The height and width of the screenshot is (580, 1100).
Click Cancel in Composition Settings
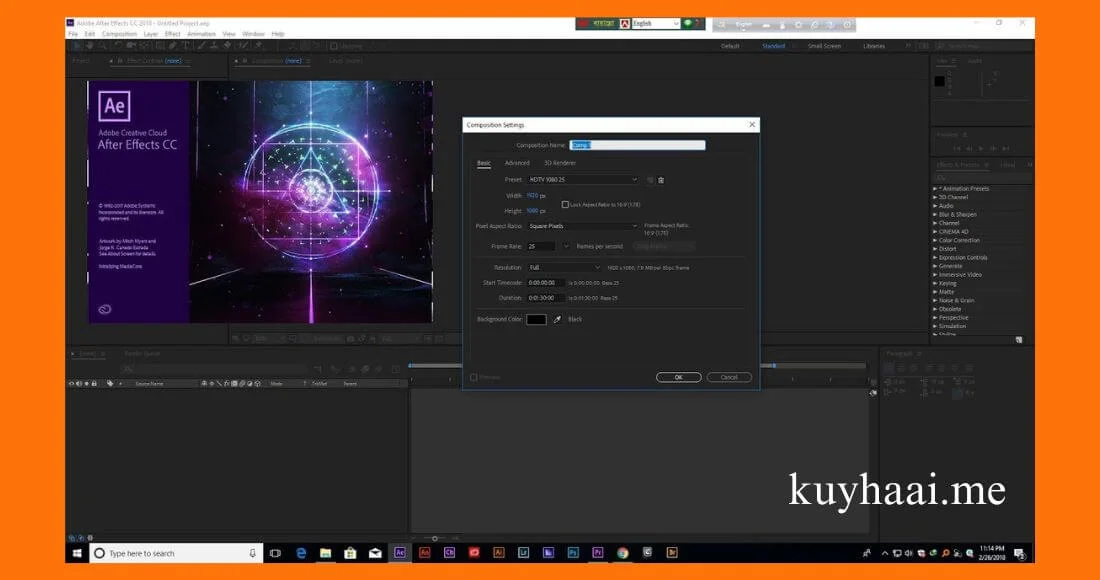pyautogui.click(x=729, y=377)
